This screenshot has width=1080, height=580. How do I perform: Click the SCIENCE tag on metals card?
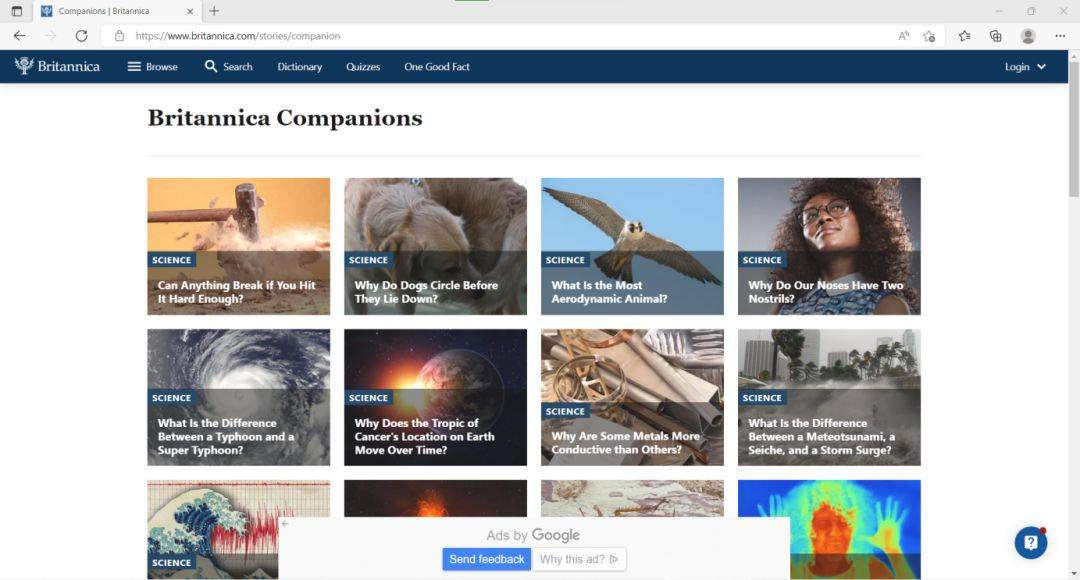[565, 411]
